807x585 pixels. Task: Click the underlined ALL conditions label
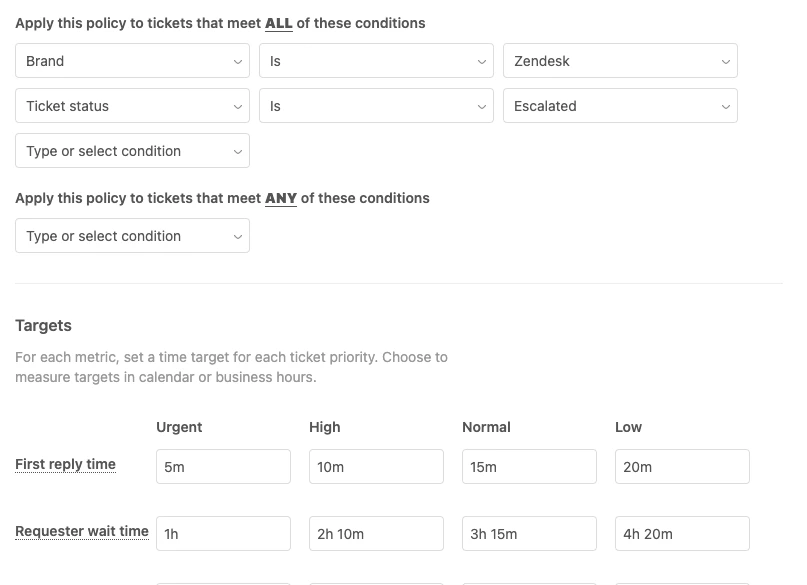pyautogui.click(x=279, y=23)
